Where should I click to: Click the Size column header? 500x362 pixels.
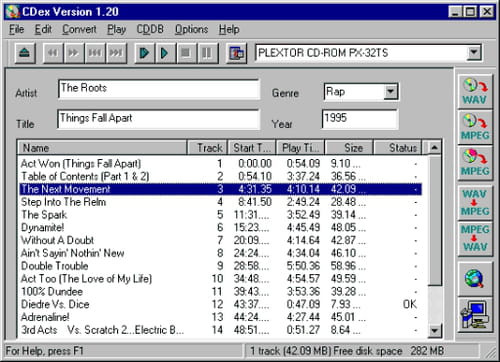click(349, 148)
